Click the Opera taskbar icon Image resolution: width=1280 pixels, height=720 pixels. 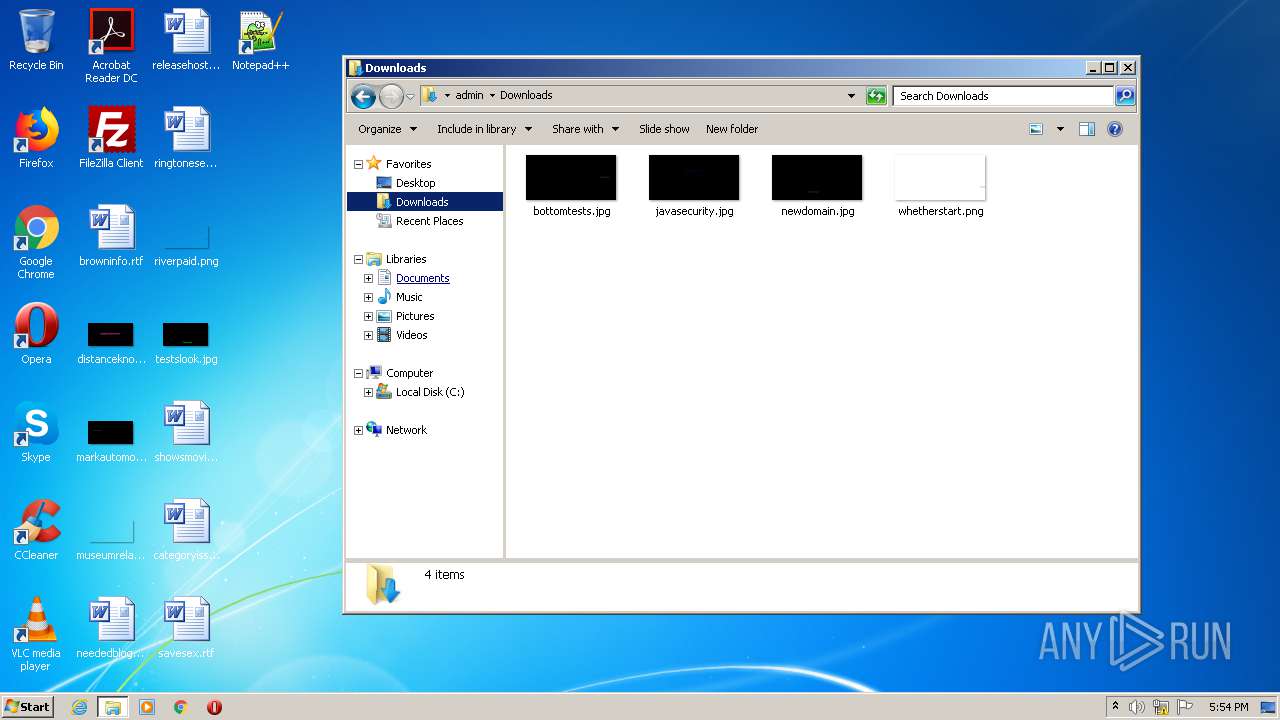tap(214, 707)
